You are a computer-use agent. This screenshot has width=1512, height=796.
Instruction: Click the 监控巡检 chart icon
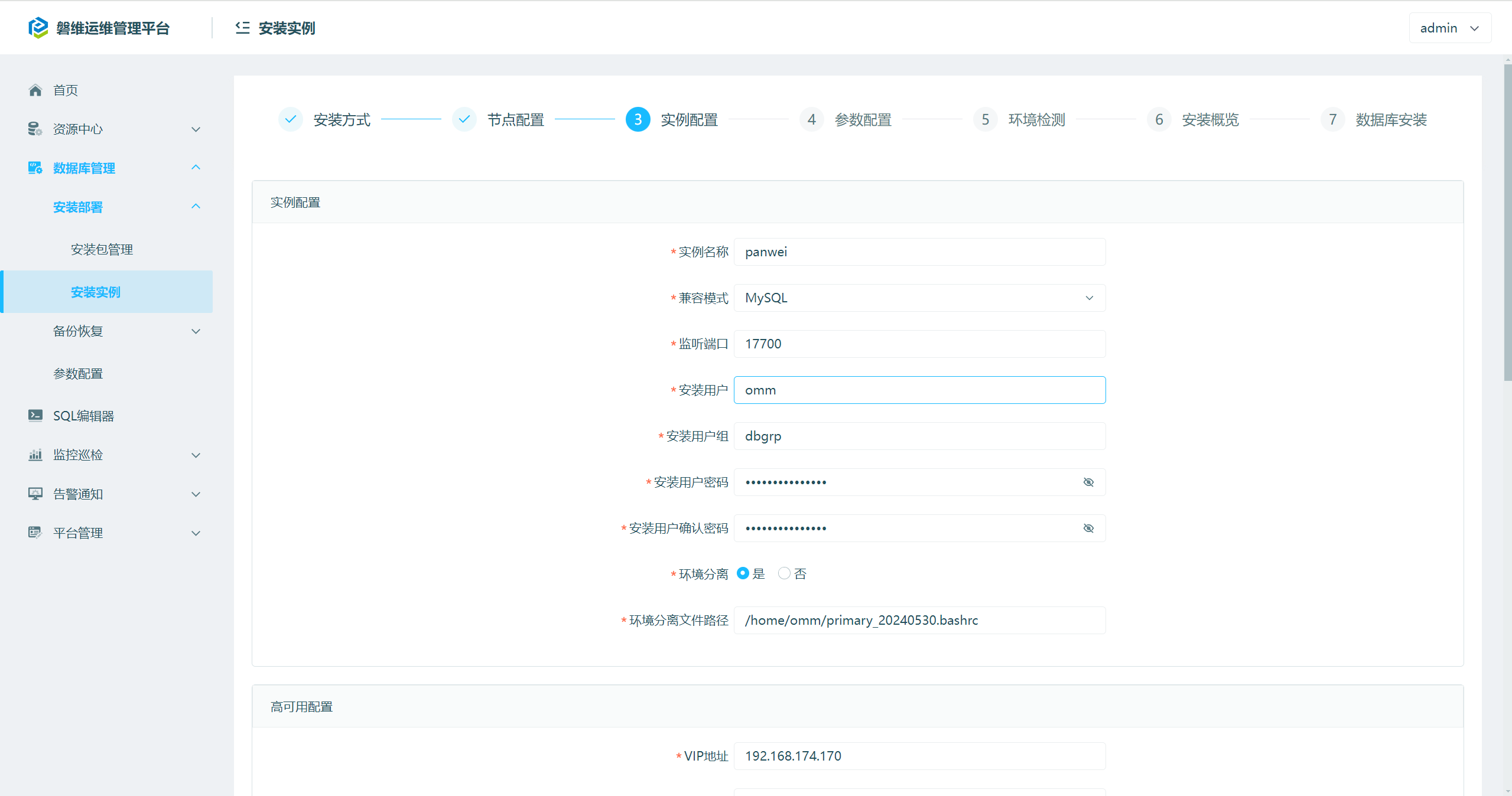[35, 455]
